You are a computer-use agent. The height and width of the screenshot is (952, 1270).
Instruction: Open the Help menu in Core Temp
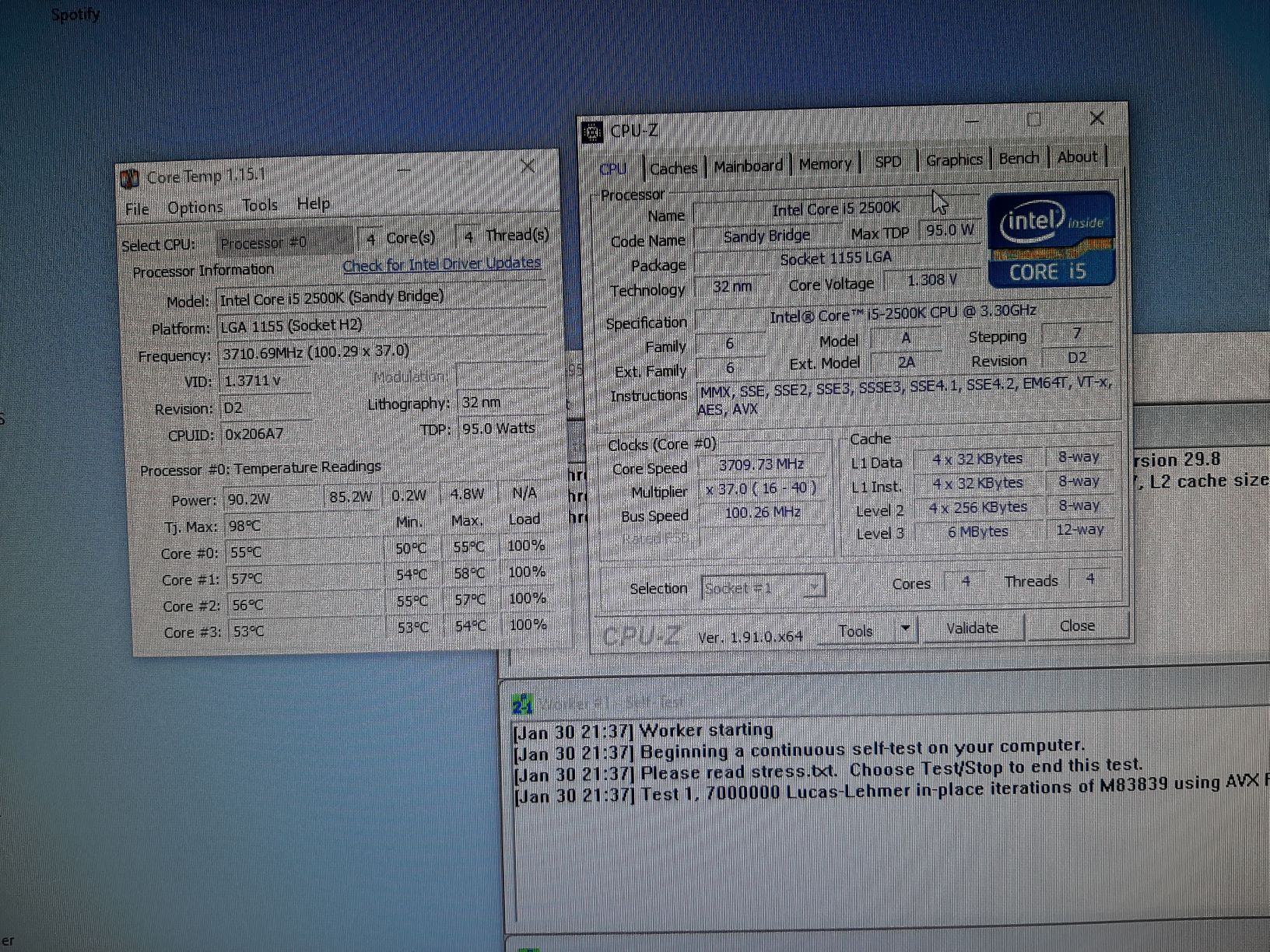(x=314, y=203)
